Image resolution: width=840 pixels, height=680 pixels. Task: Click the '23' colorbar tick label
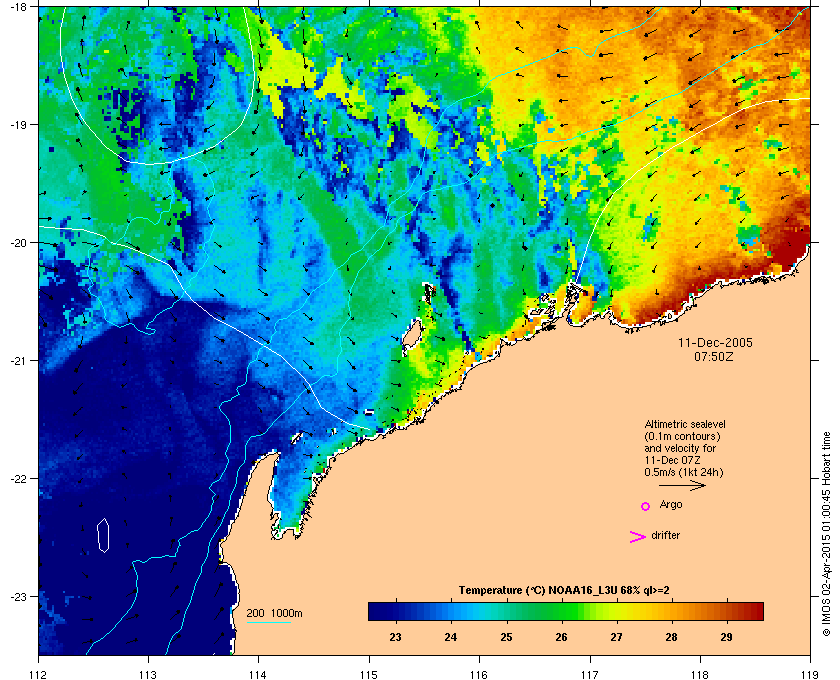click(x=395, y=637)
